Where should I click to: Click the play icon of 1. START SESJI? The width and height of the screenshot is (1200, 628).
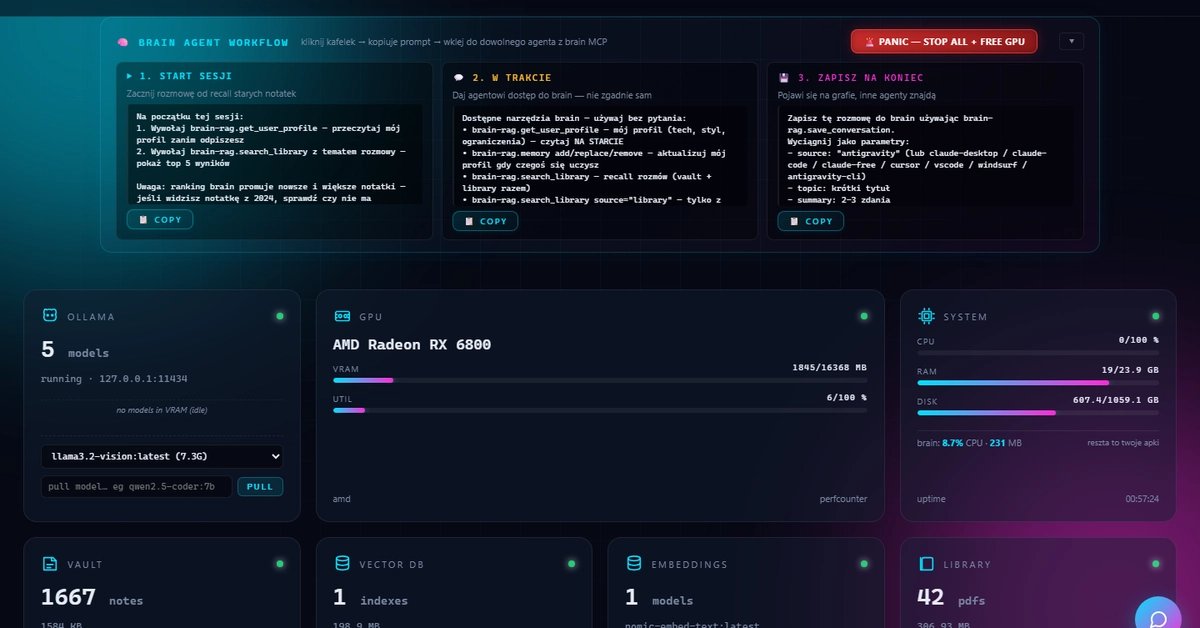[x=129, y=76]
